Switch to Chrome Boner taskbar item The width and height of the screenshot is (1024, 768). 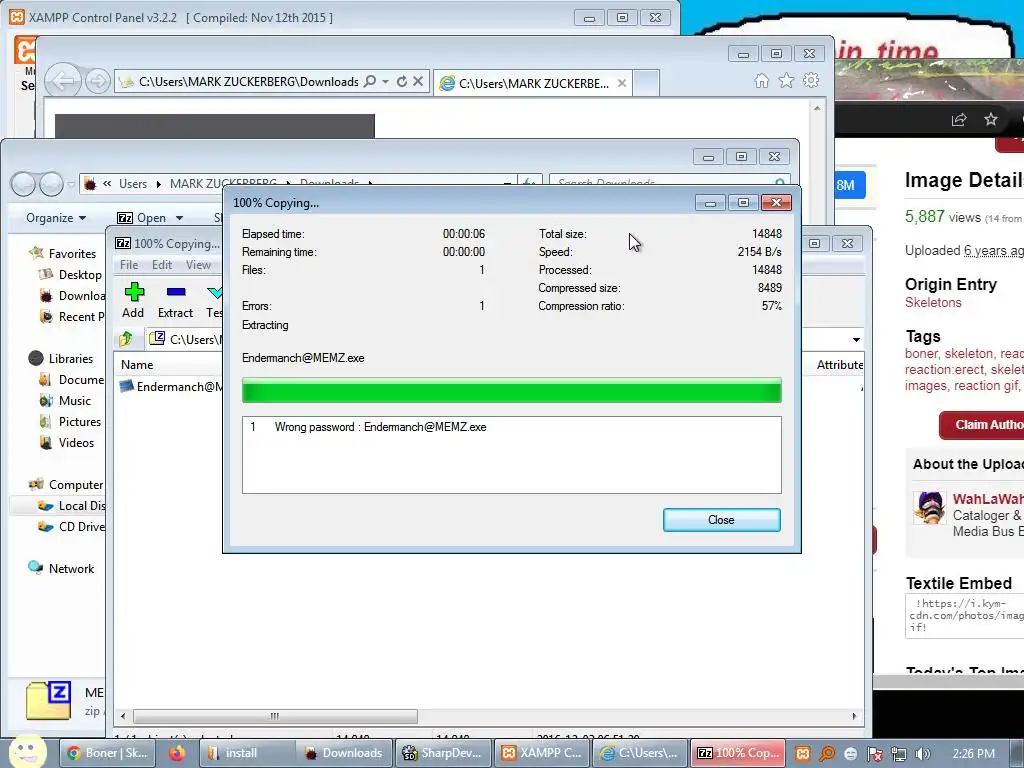click(108, 753)
